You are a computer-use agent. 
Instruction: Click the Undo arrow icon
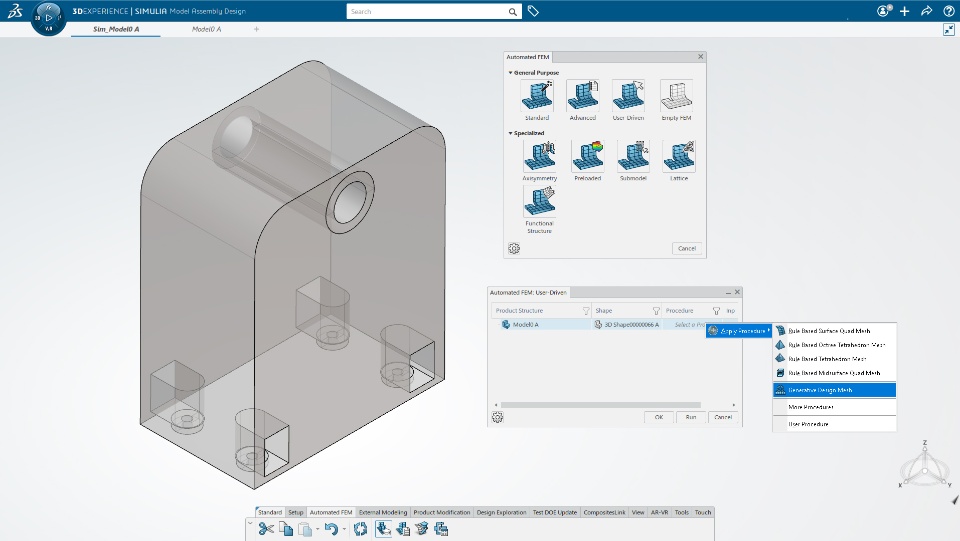coord(331,529)
